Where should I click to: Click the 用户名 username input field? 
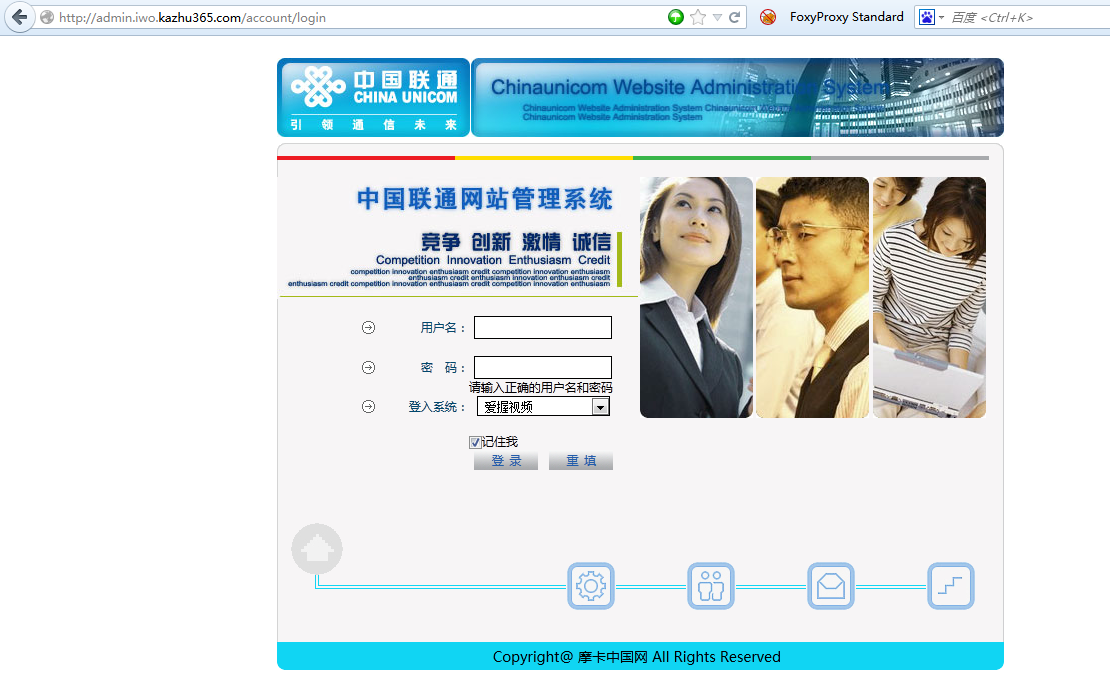[542, 328]
